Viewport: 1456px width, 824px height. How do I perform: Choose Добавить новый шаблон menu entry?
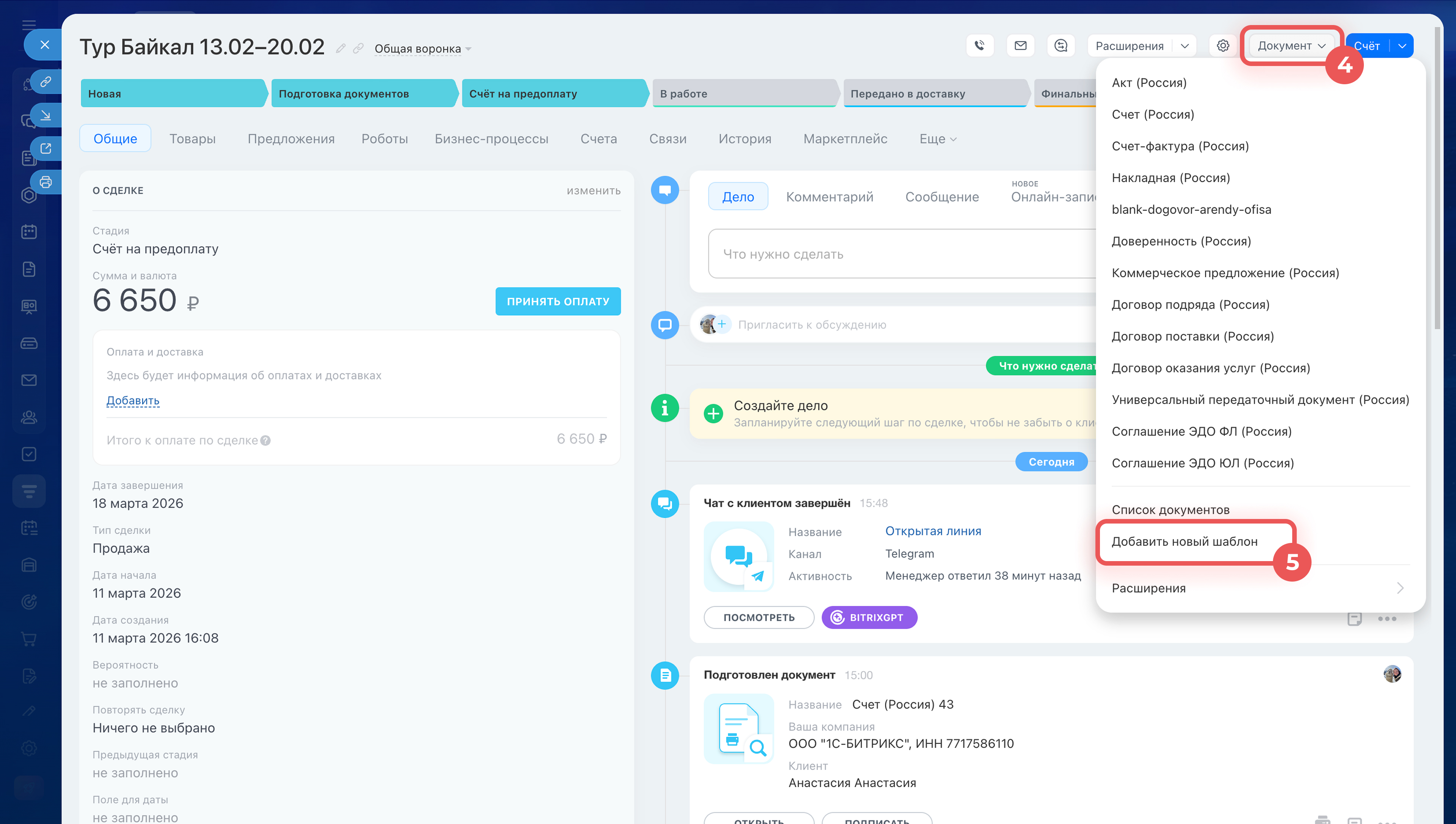coord(1184,542)
